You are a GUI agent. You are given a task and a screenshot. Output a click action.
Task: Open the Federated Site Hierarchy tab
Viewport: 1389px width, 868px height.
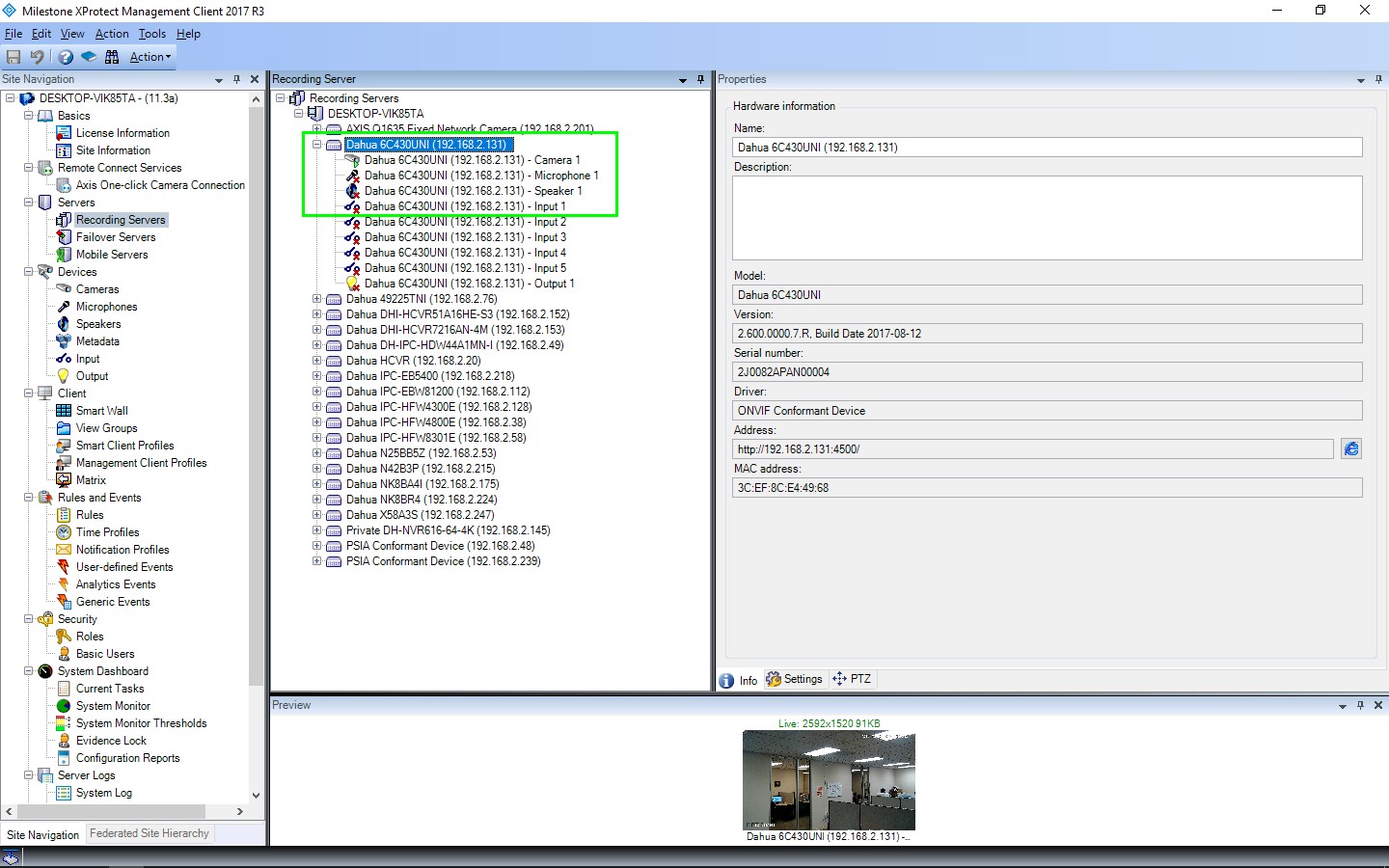150,833
